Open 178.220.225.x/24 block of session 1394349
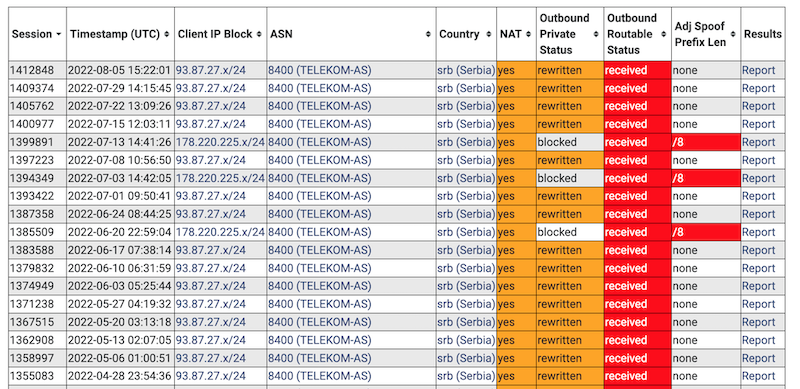The width and height of the screenshot is (800, 389). click(x=220, y=178)
